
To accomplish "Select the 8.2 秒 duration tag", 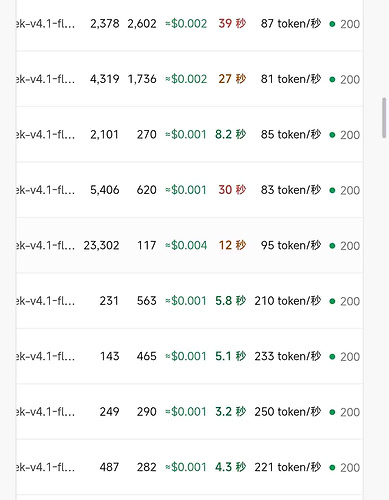I will [230, 134].
